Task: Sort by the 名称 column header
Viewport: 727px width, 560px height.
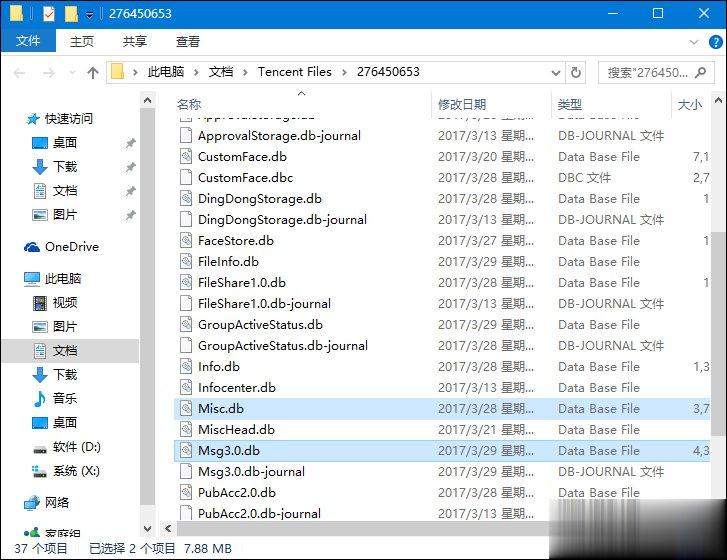Action: (189, 104)
